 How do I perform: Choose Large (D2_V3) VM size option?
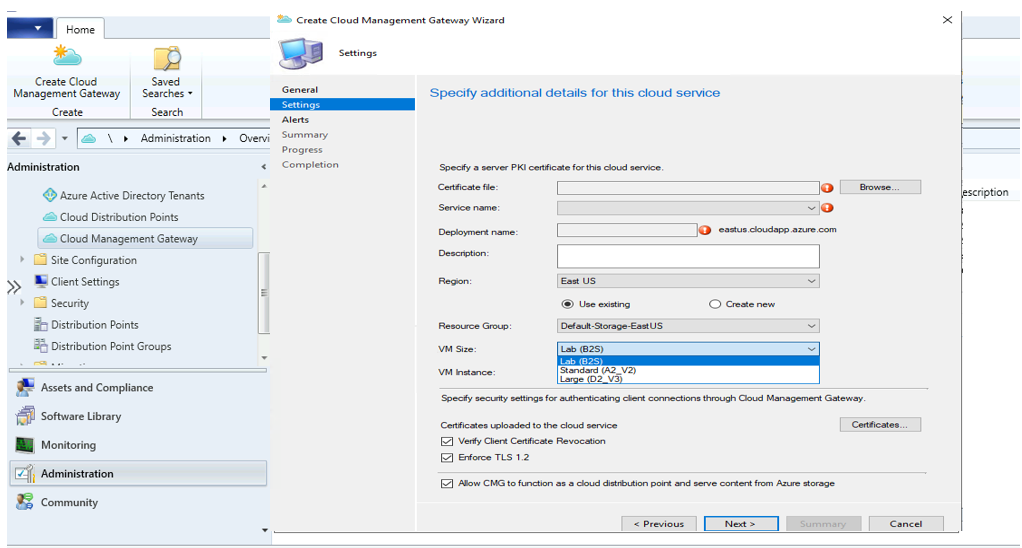(x=688, y=379)
